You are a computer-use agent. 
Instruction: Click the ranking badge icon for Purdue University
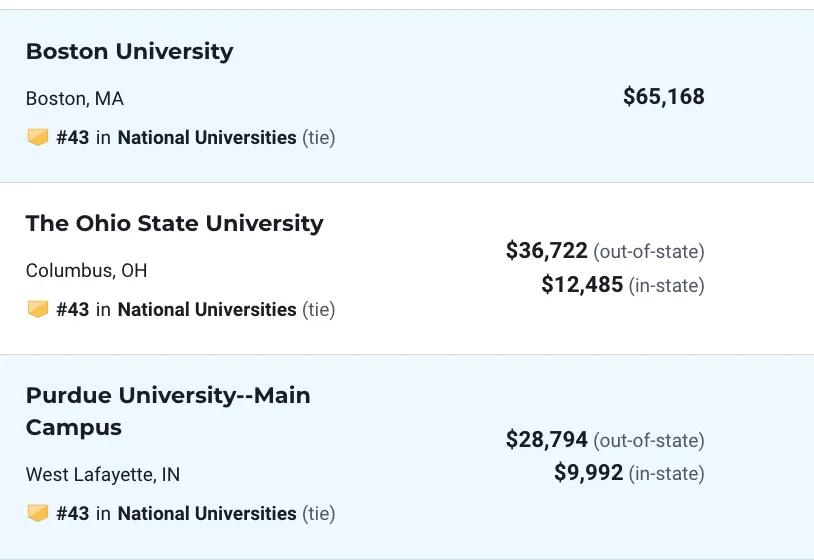click(x=37, y=514)
